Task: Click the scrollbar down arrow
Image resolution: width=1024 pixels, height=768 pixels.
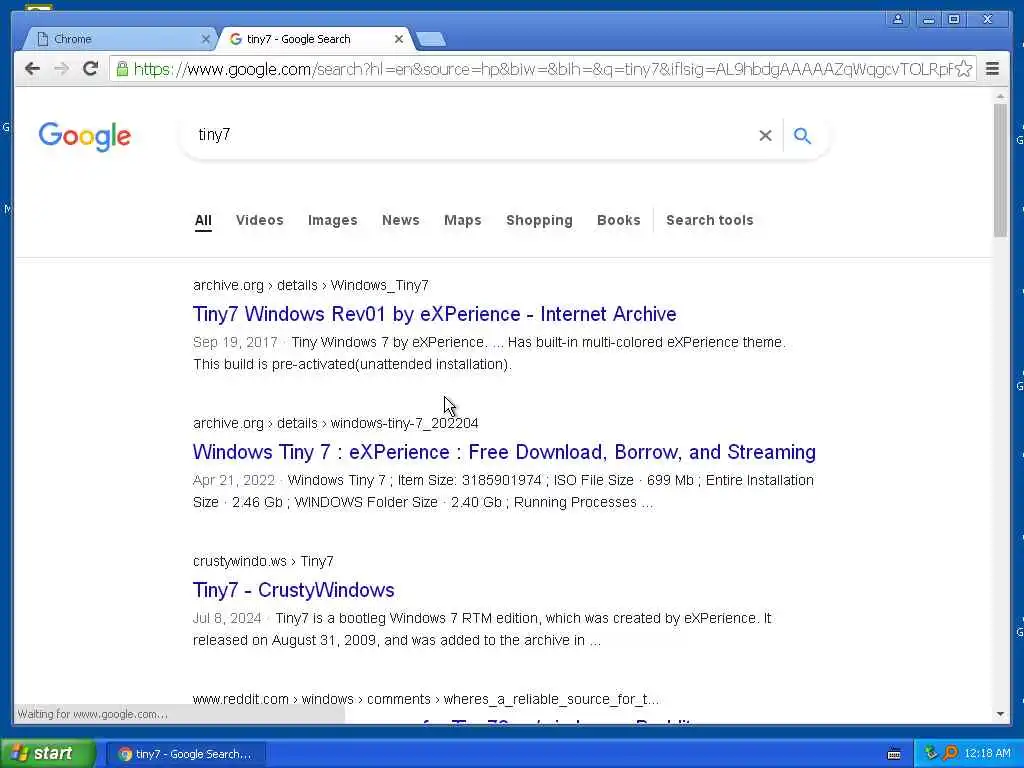Action: tap(1000, 714)
